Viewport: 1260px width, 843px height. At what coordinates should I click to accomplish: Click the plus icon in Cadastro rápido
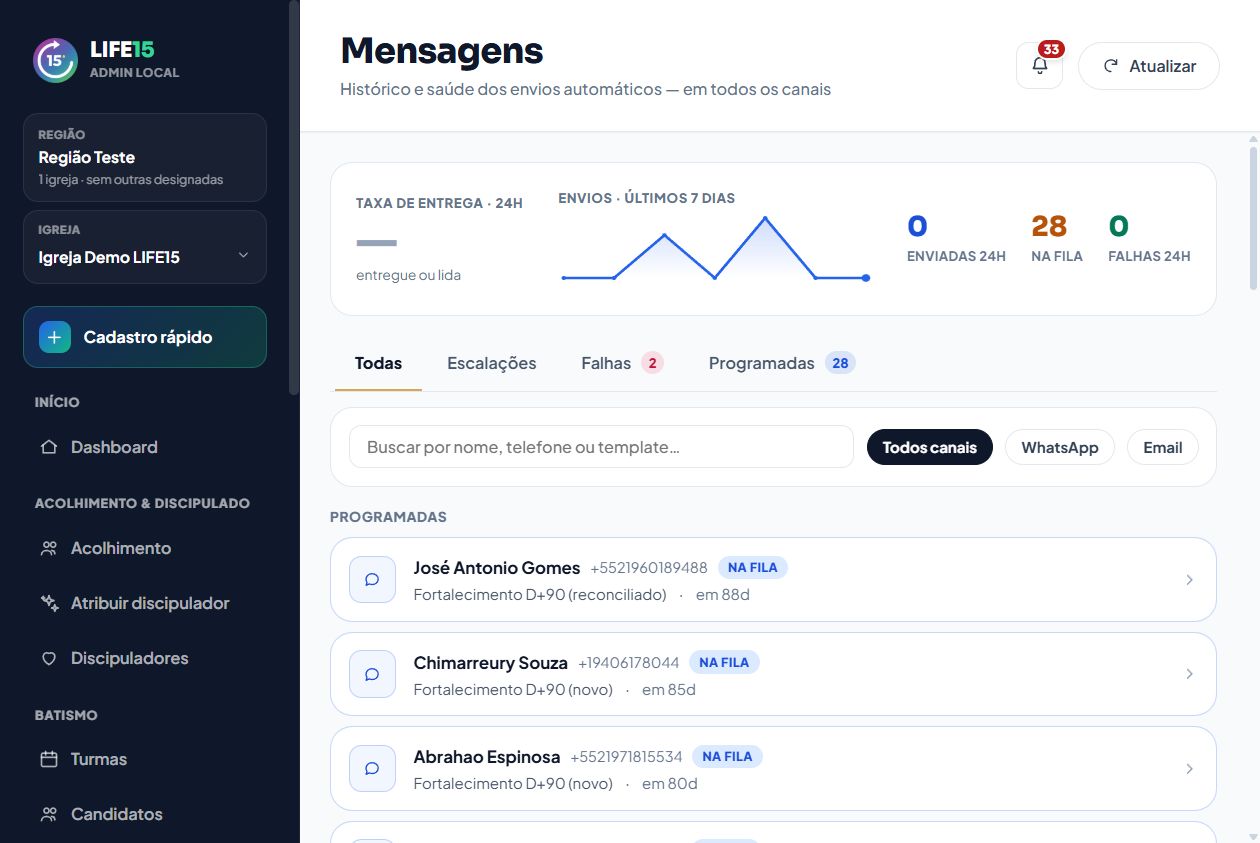[x=55, y=337]
